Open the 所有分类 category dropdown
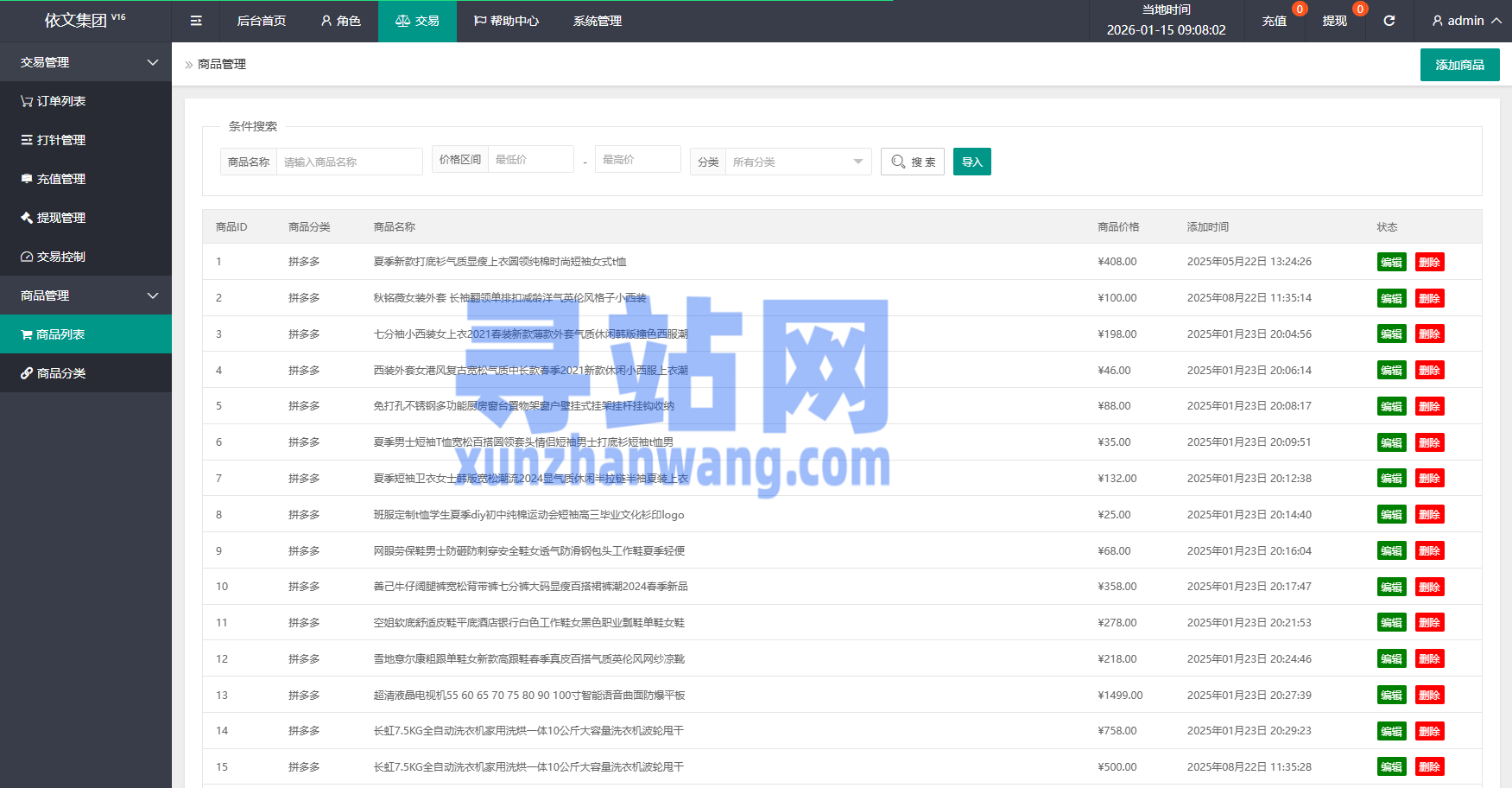This screenshot has width=1512, height=788. pyautogui.click(x=796, y=162)
